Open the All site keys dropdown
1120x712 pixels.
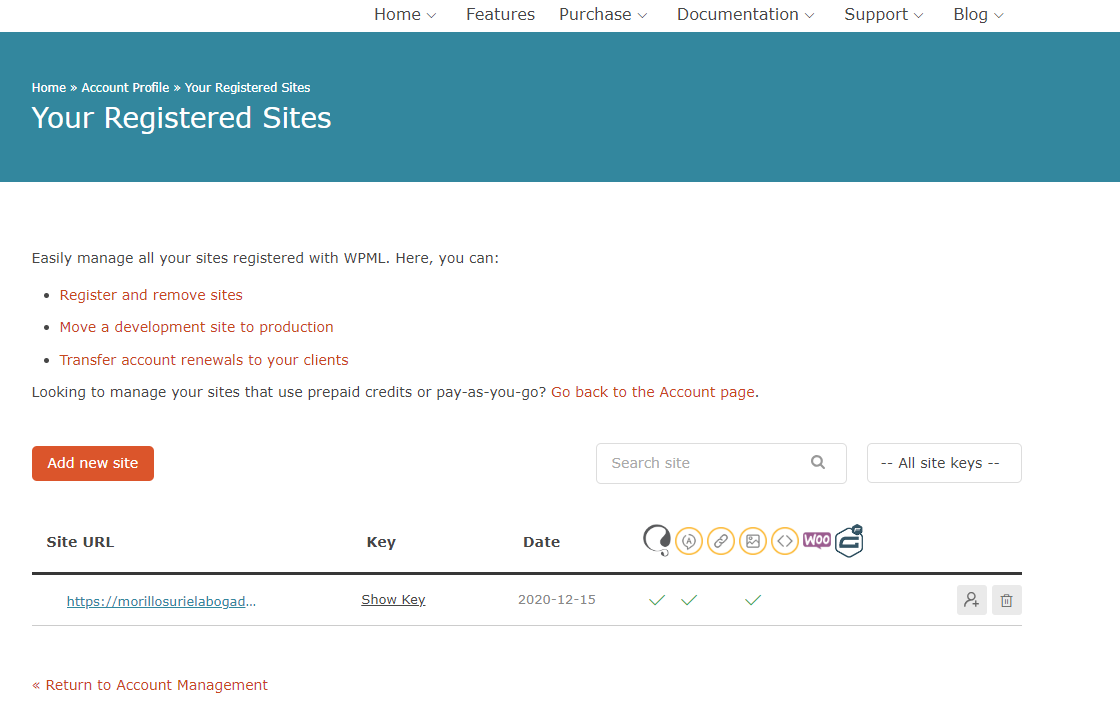(x=943, y=463)
